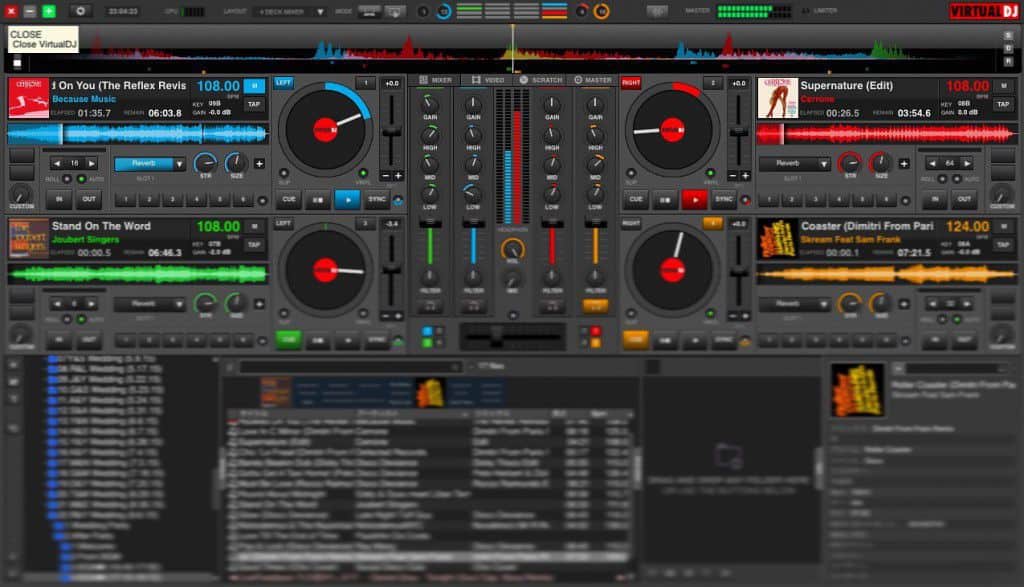Viewport: 1024px width, 587px height.
Task: Switch to the VIDEO tab
Action: click(x=488, y=80)
